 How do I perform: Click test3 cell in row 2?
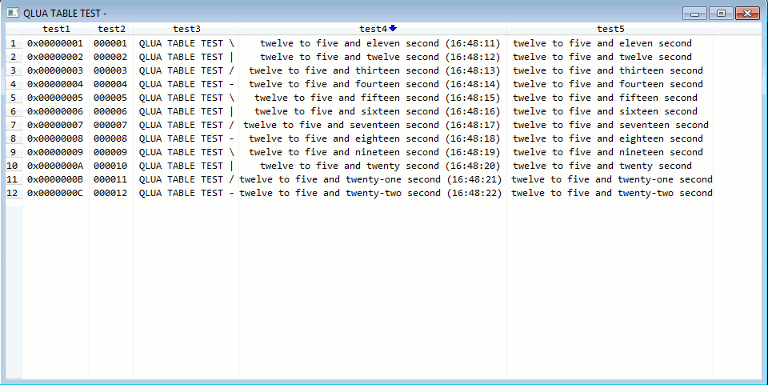(186, 57)
